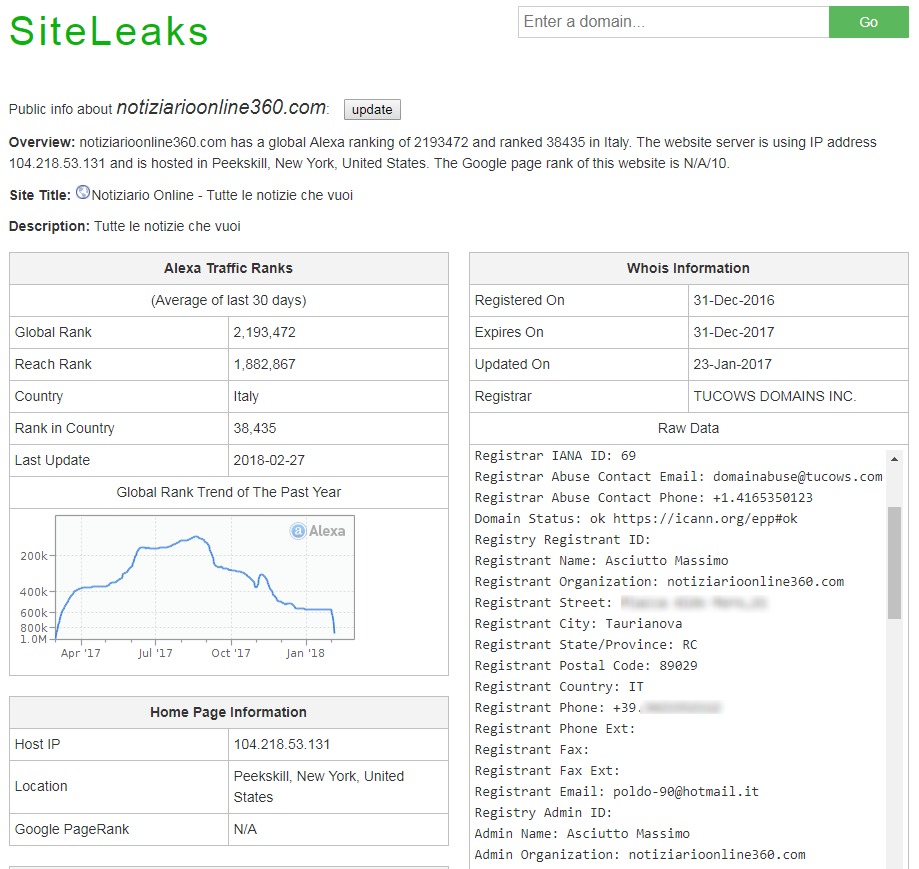Click the Raw Data scrollbar thumb
The width and height of the screenshot is (919, 869).
point(894,563)
